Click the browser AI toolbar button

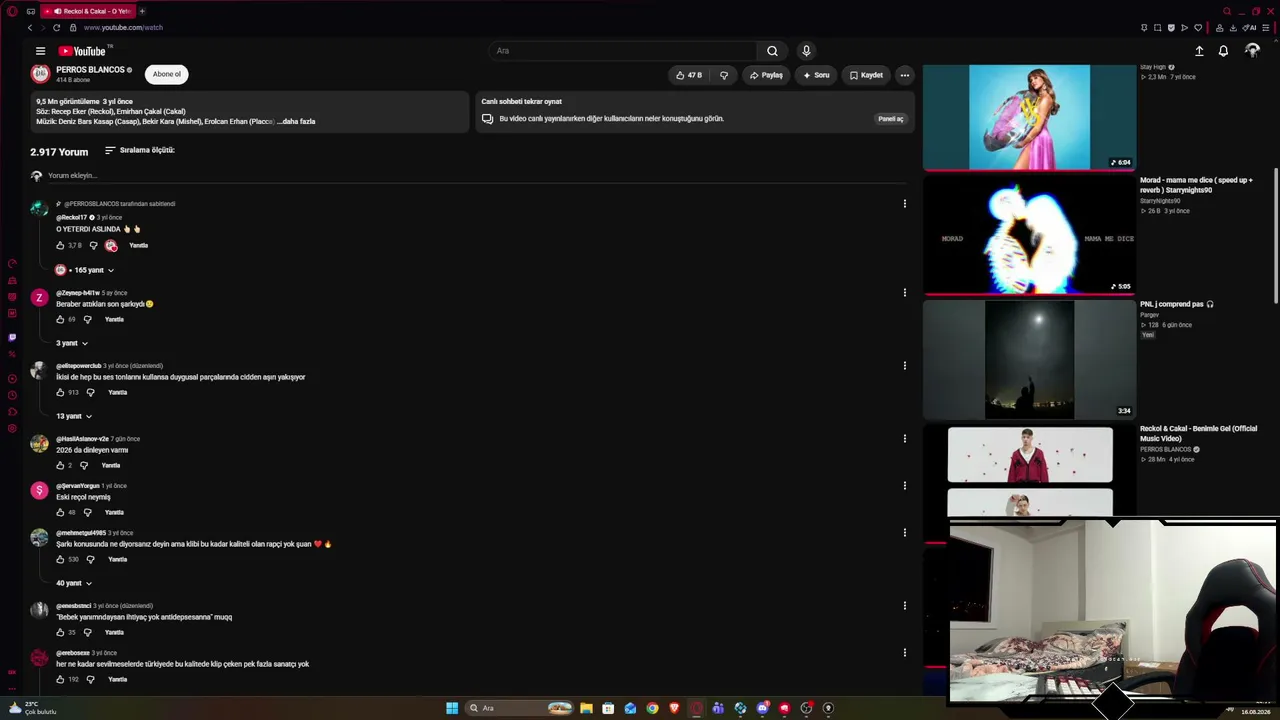tap(1250, 28)
